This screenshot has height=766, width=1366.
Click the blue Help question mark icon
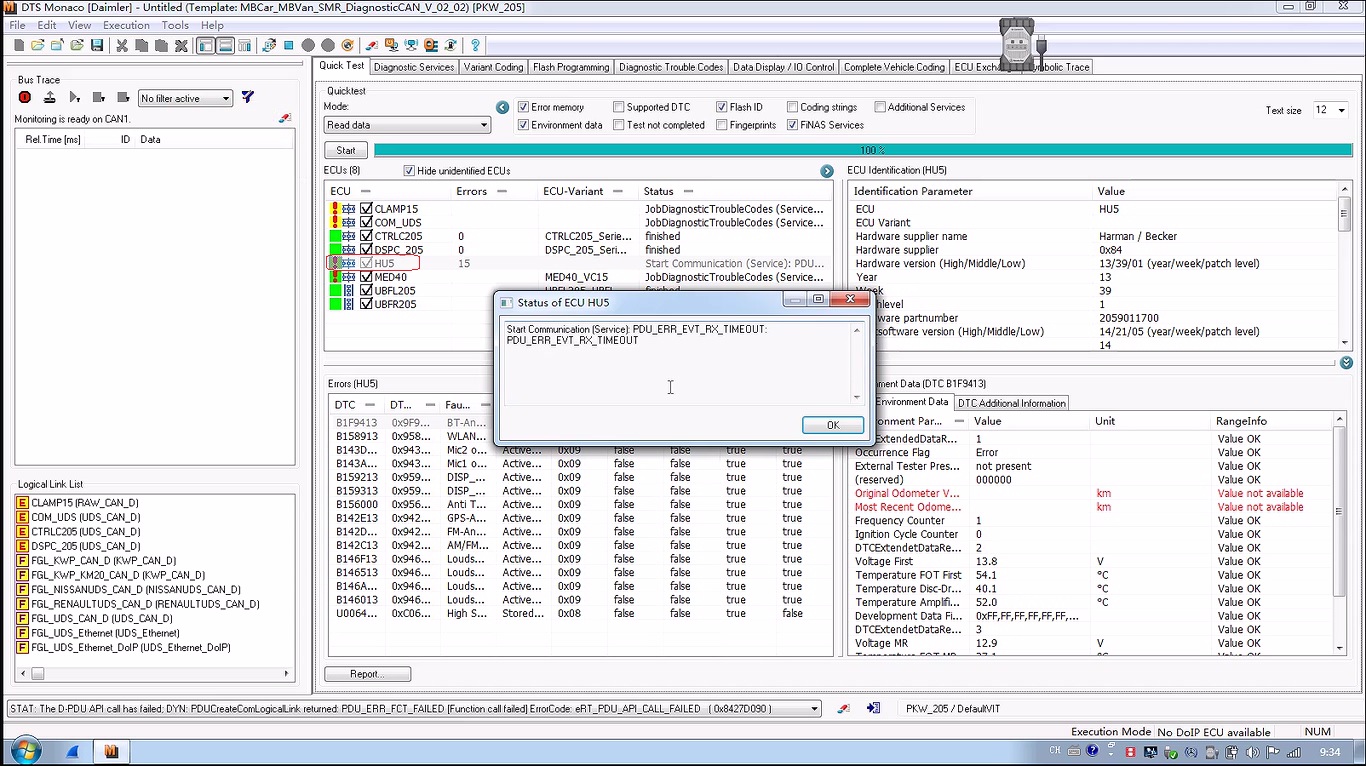tap(475, 46)
